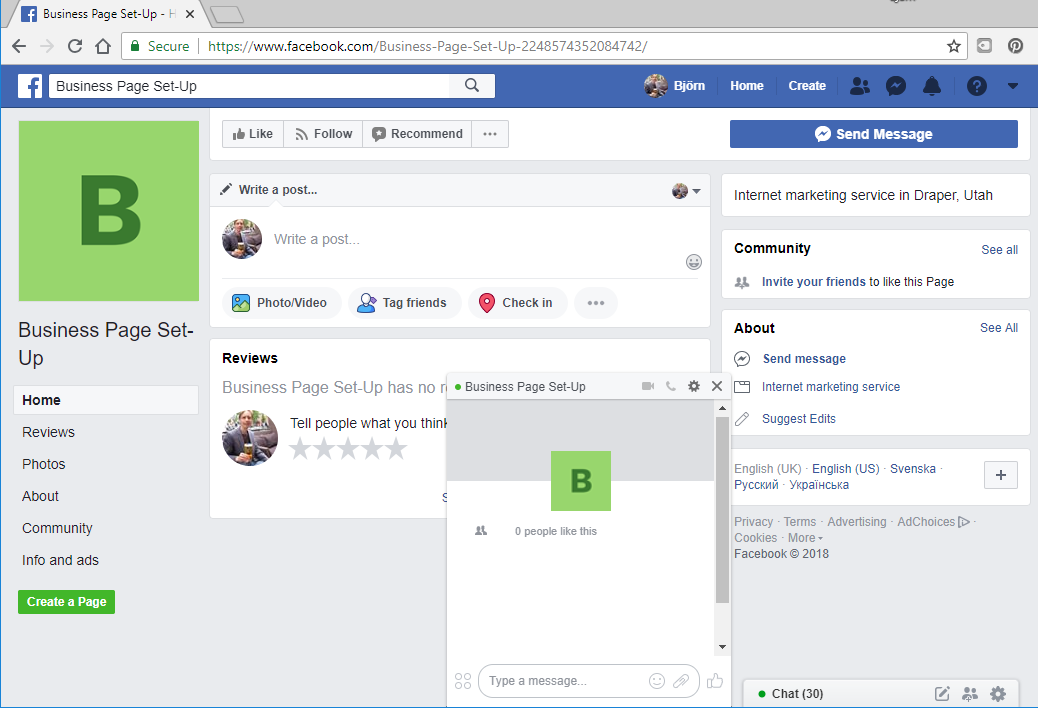Click the green Create a Page button
1038x708 pixels.
66,601
